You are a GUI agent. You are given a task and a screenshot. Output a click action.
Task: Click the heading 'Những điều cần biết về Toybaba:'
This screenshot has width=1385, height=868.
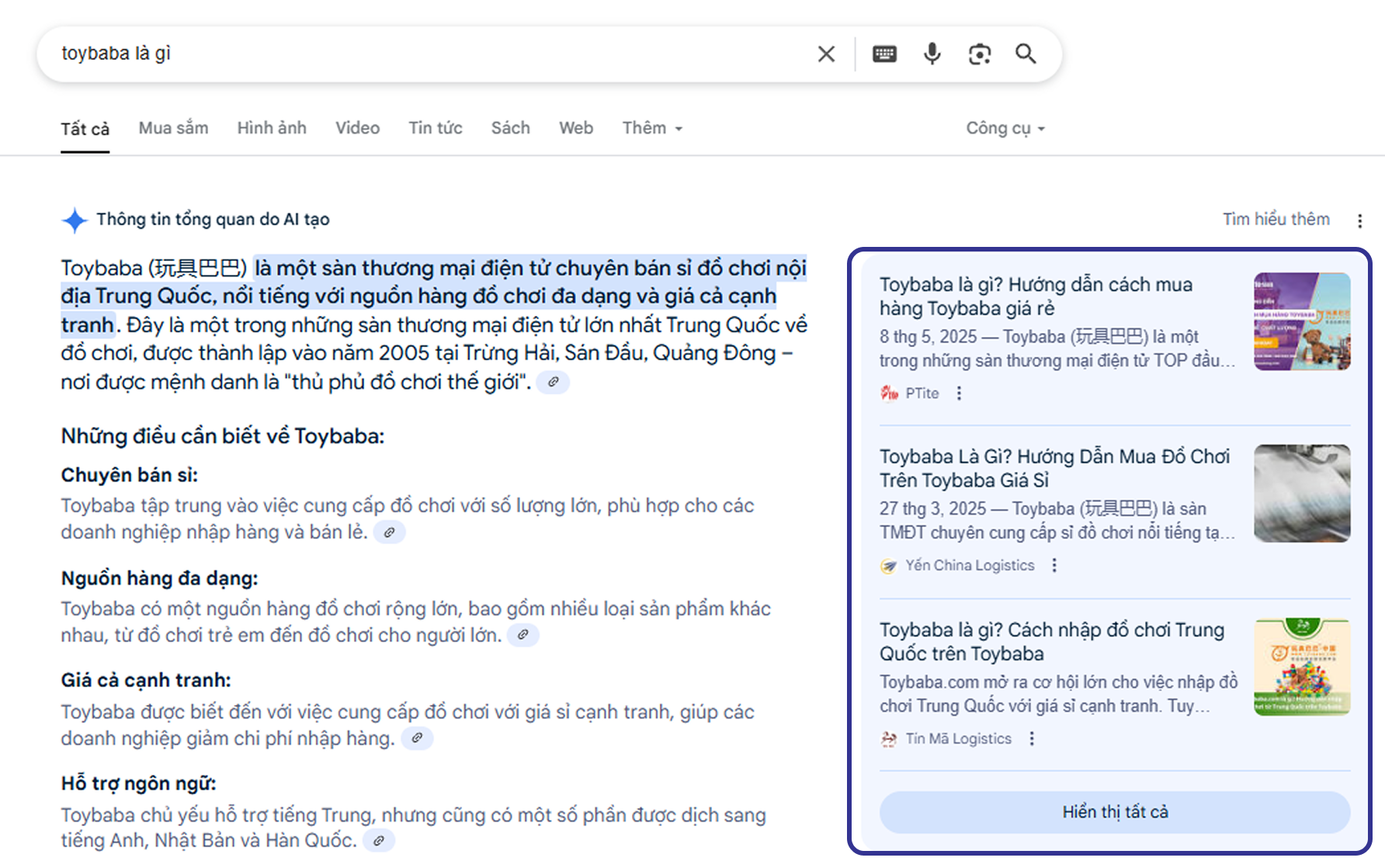(x=223, y=436)
